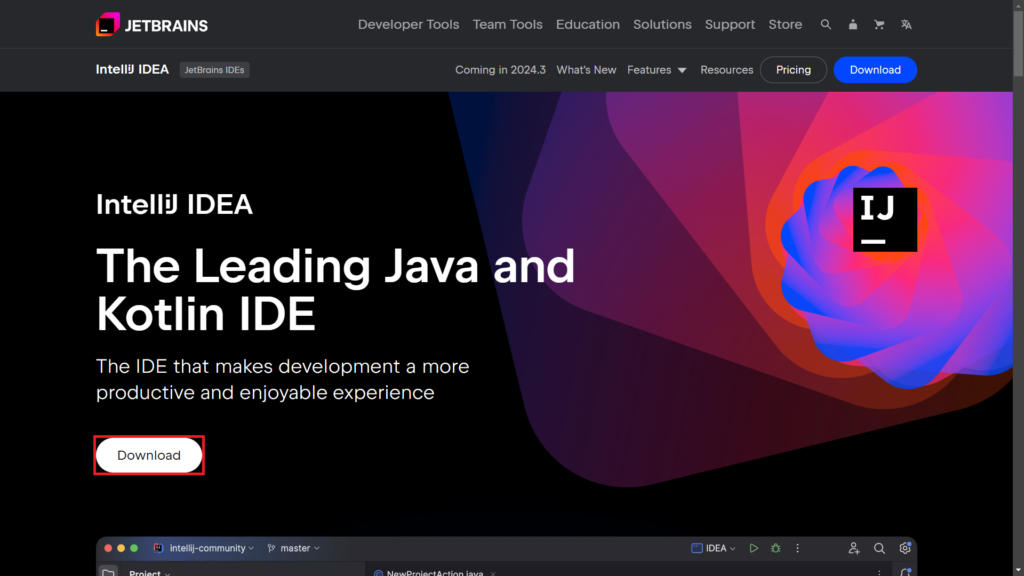This screenshot has height=576, width=1024.
Task: Click the blue Download button in the navbar
Action: point(875,70)
